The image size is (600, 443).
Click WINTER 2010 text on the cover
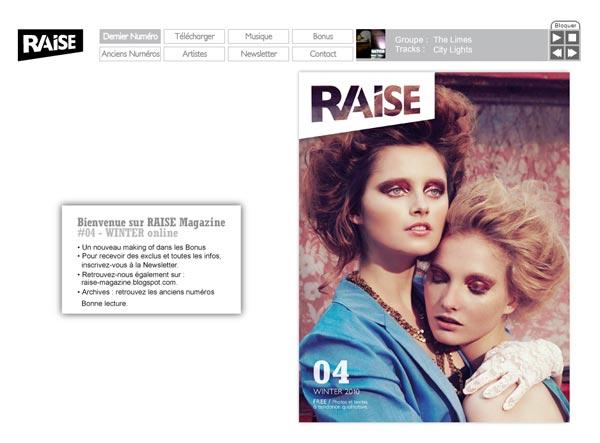336,391
